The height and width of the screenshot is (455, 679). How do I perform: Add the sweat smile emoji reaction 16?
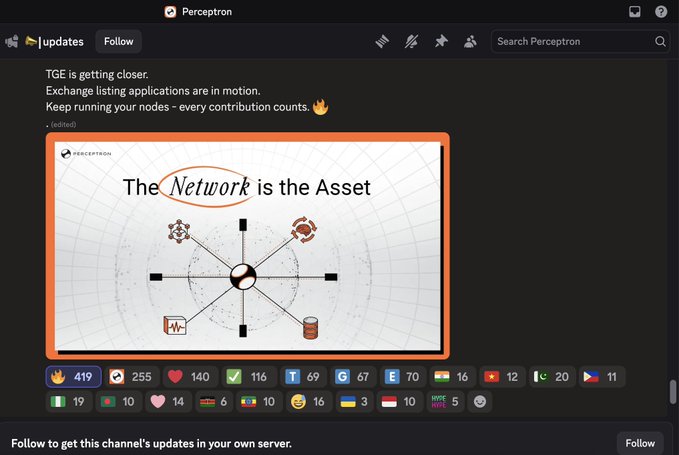[308, 402]
